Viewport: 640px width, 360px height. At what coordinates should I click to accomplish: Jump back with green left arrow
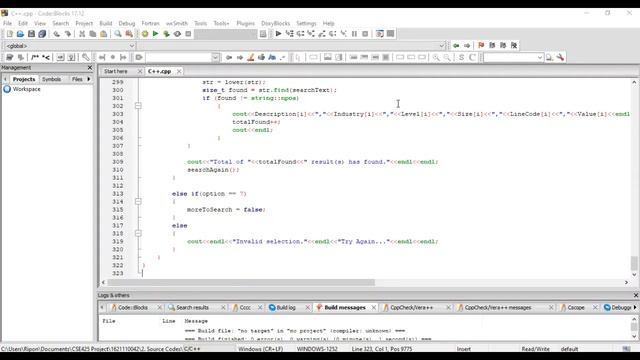pyautogui.click(x=456, y=46)
